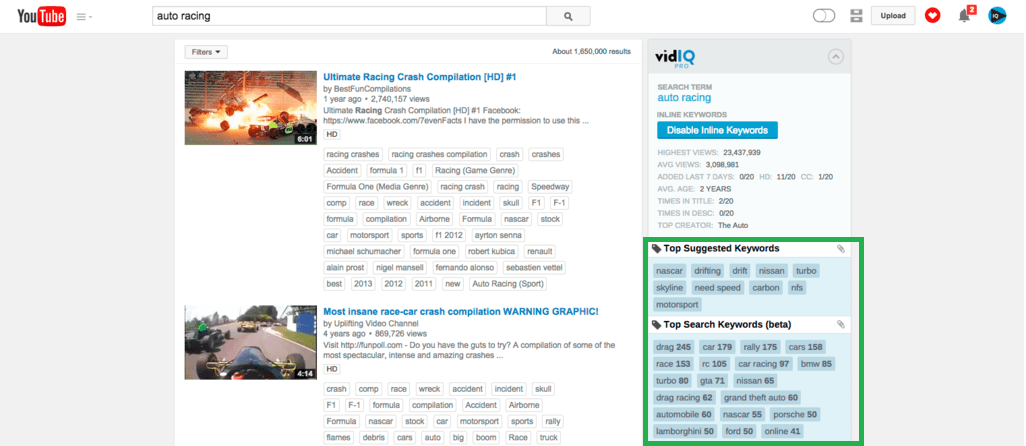Select the carbon suggested keyword
This screenshot has height=446, width=1026.
[766, 288]
